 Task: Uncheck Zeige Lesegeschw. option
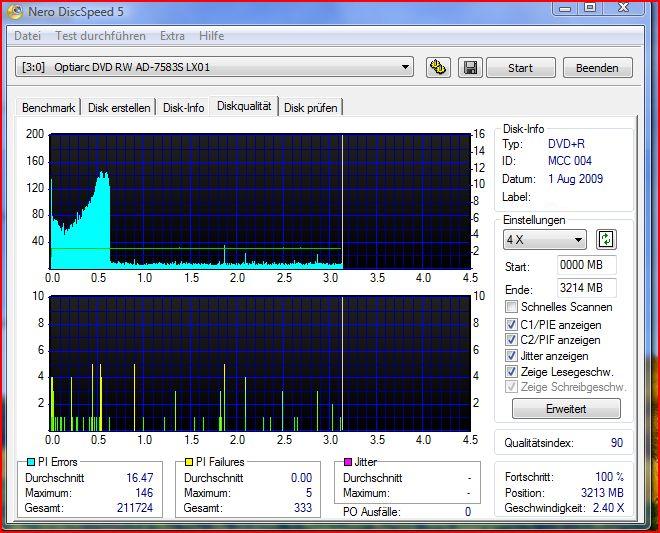tap(512, 372)
